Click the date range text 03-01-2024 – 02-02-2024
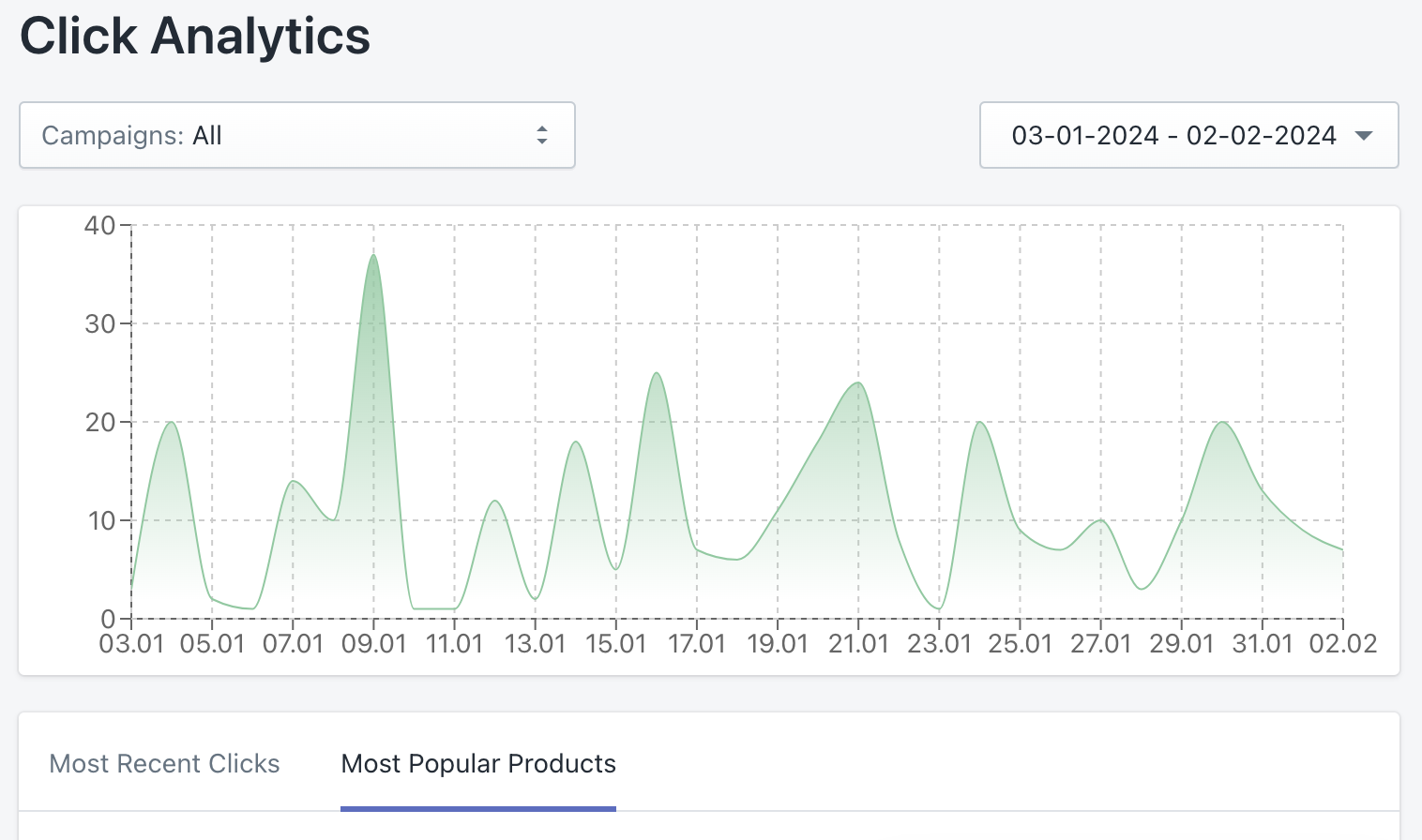The height and width of the screenshot is (840, 1422). tap(1172, 135)
